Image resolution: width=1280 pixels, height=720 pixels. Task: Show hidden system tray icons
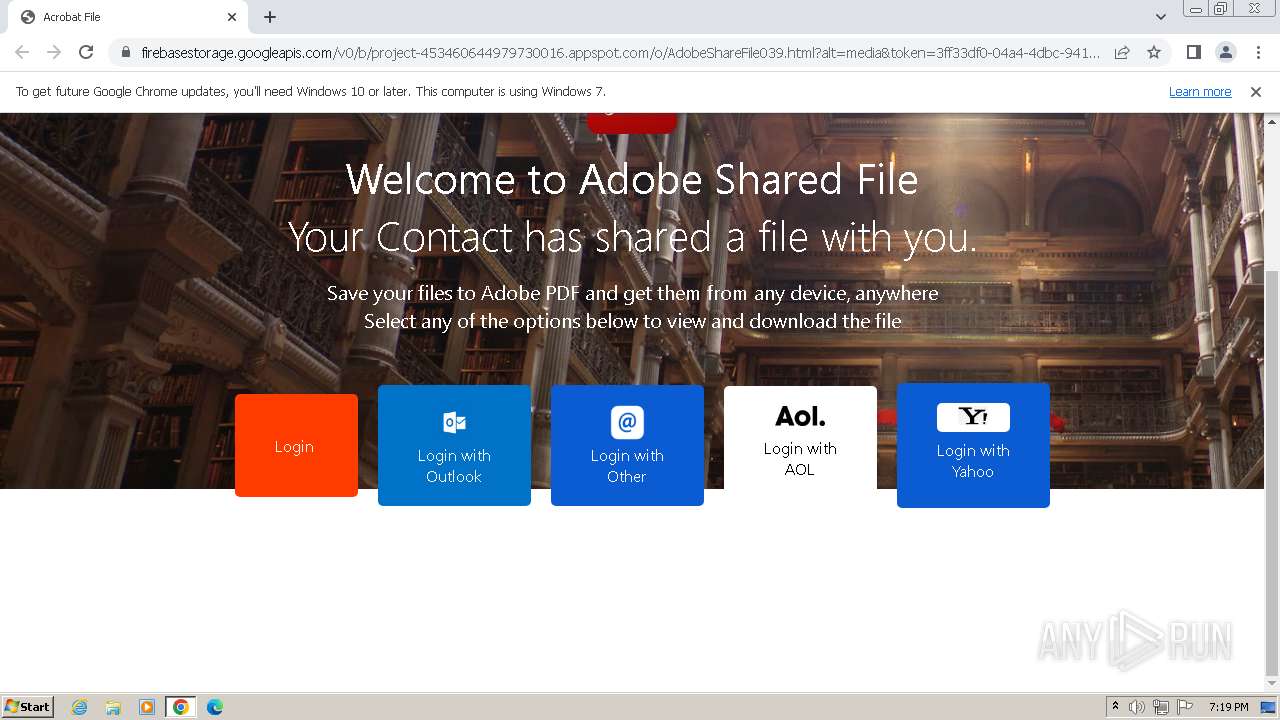1115,707
